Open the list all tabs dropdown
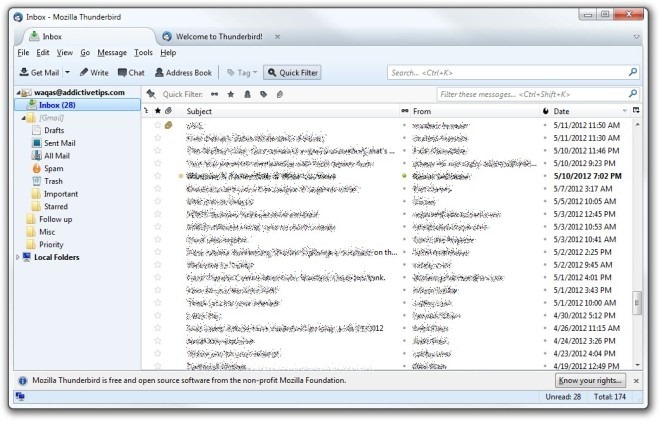 636,37
